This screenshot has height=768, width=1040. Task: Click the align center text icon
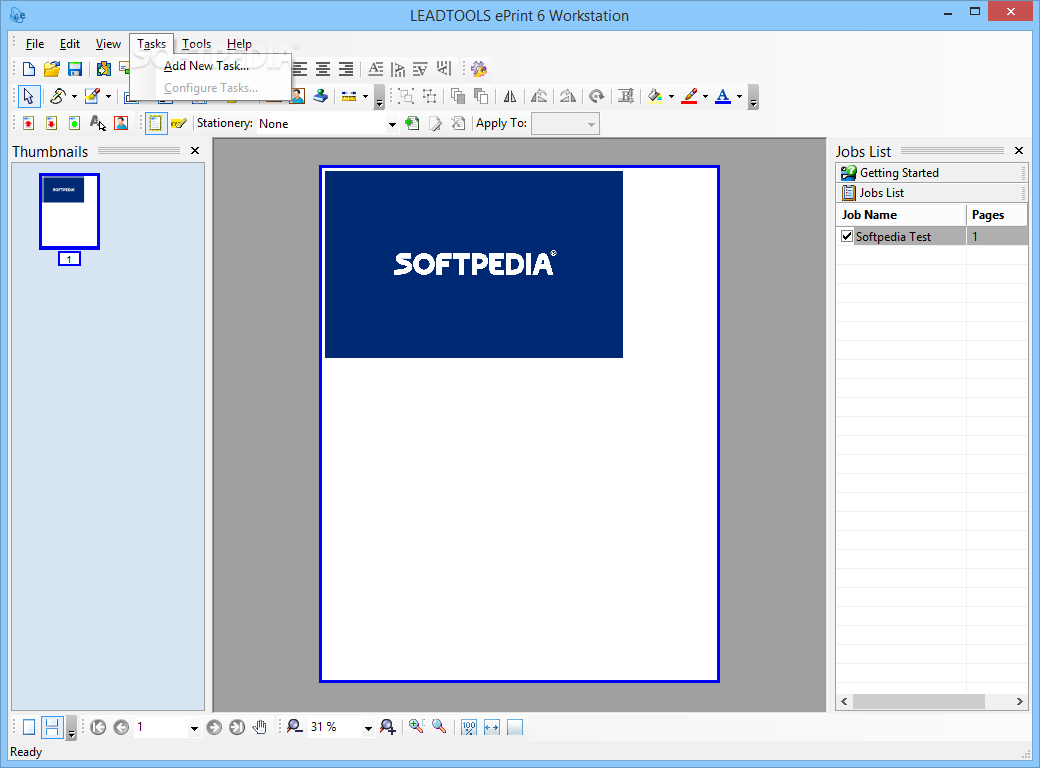[323, 69]
